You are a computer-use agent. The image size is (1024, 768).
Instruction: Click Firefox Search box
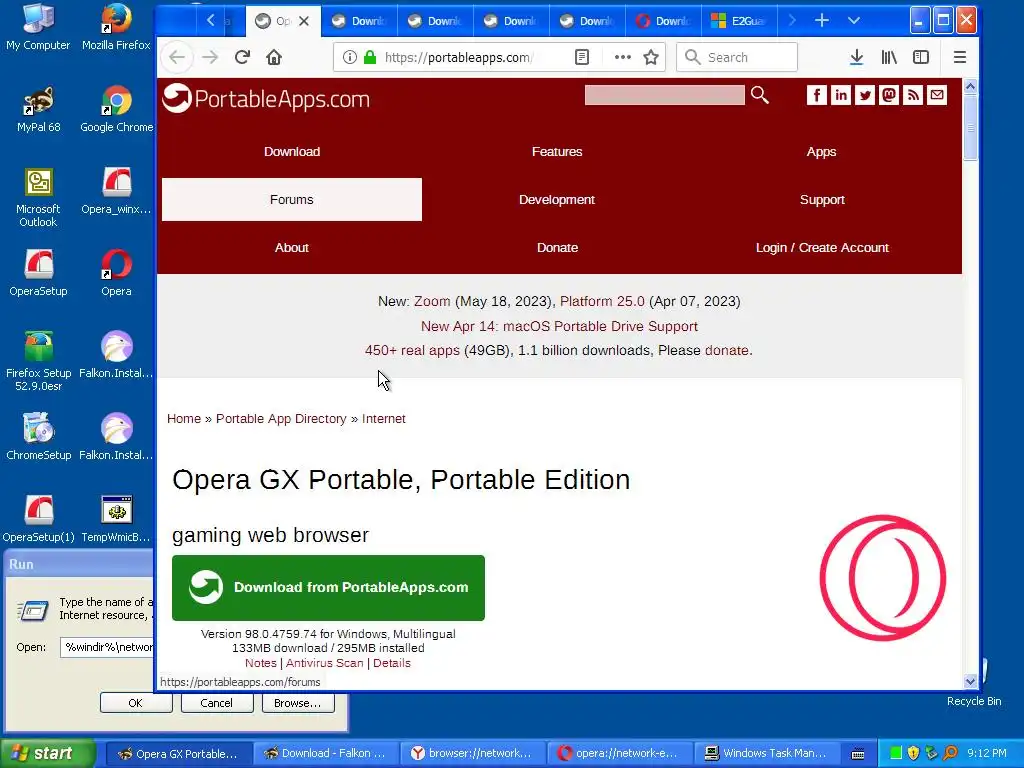[737, 57]
